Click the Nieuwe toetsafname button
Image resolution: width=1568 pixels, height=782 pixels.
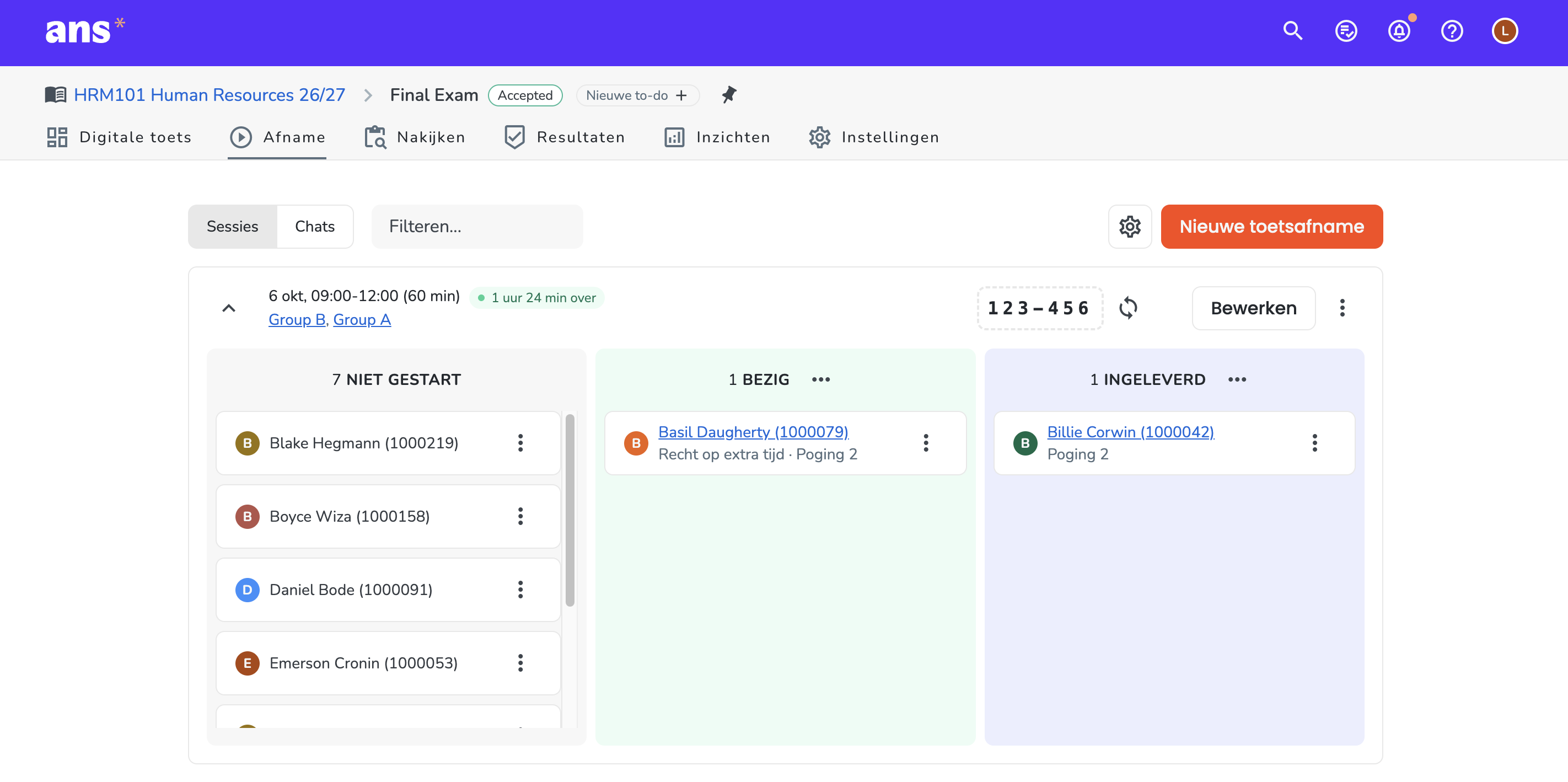coord(1271,227)
